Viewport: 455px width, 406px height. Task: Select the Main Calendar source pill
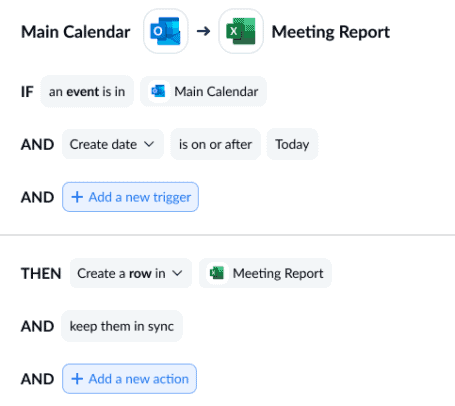coord(203,91)
